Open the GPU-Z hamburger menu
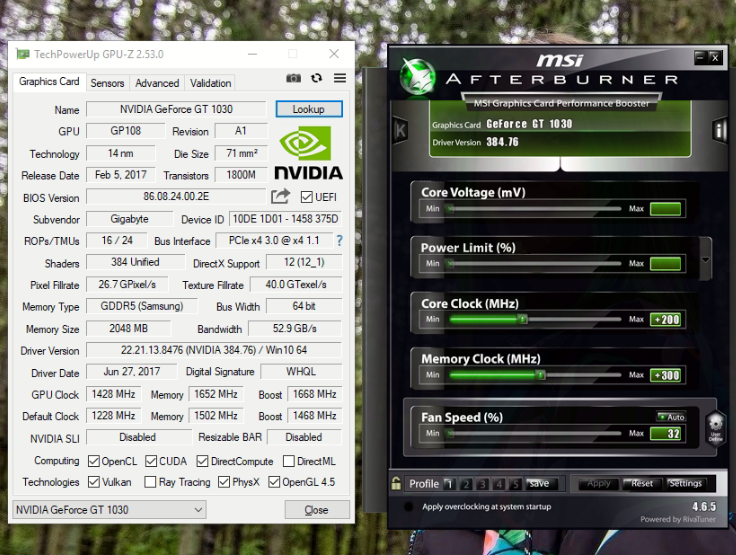This screenshot has width=736, height=555. point(340,78)
